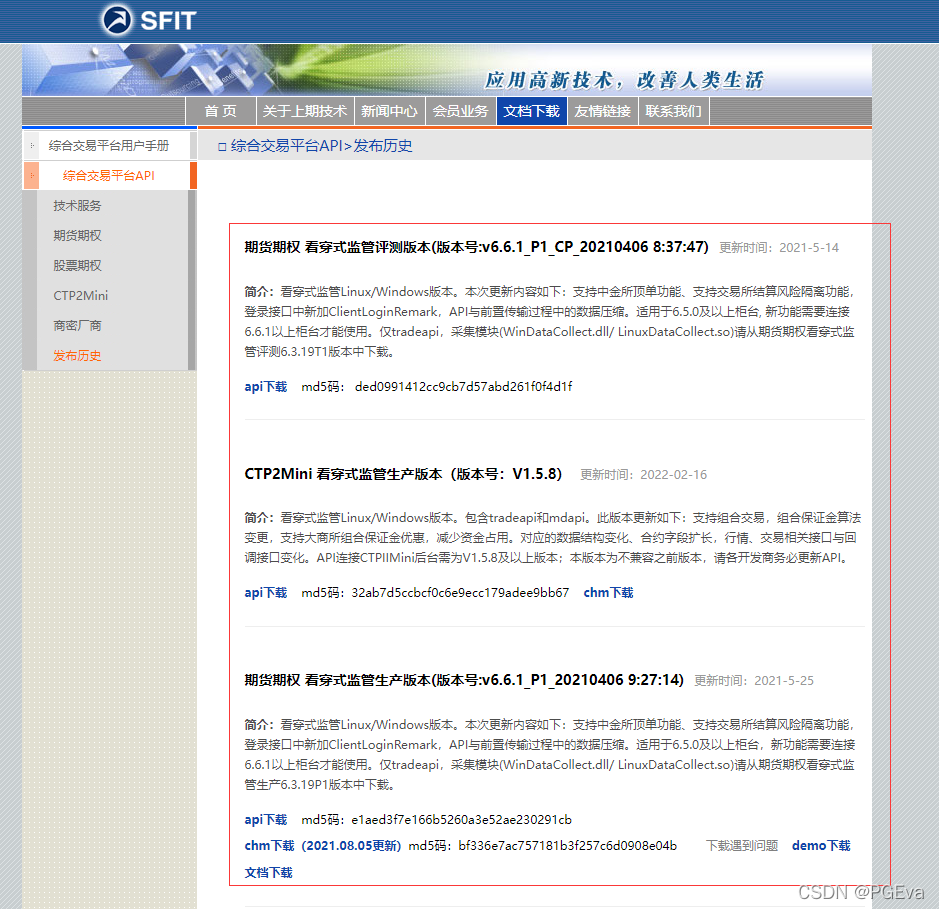Open 联系我们 in the nav bar
Screen dimensions: 939x909
coord(674,111)
